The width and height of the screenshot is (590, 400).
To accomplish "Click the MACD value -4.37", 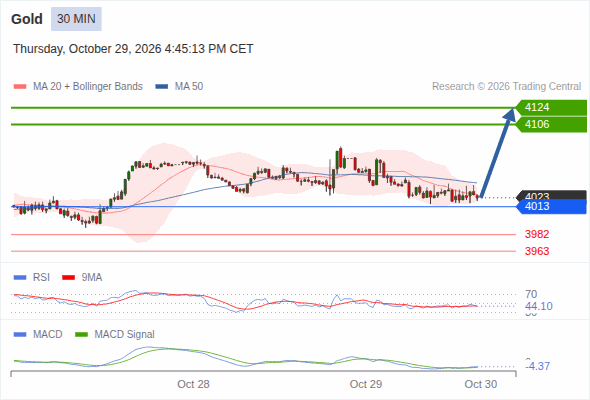I will point(538,366).
